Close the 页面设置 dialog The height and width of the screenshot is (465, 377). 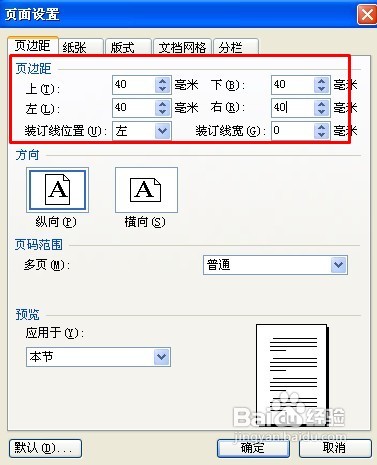pyautogui.click(x=367, y=15)
